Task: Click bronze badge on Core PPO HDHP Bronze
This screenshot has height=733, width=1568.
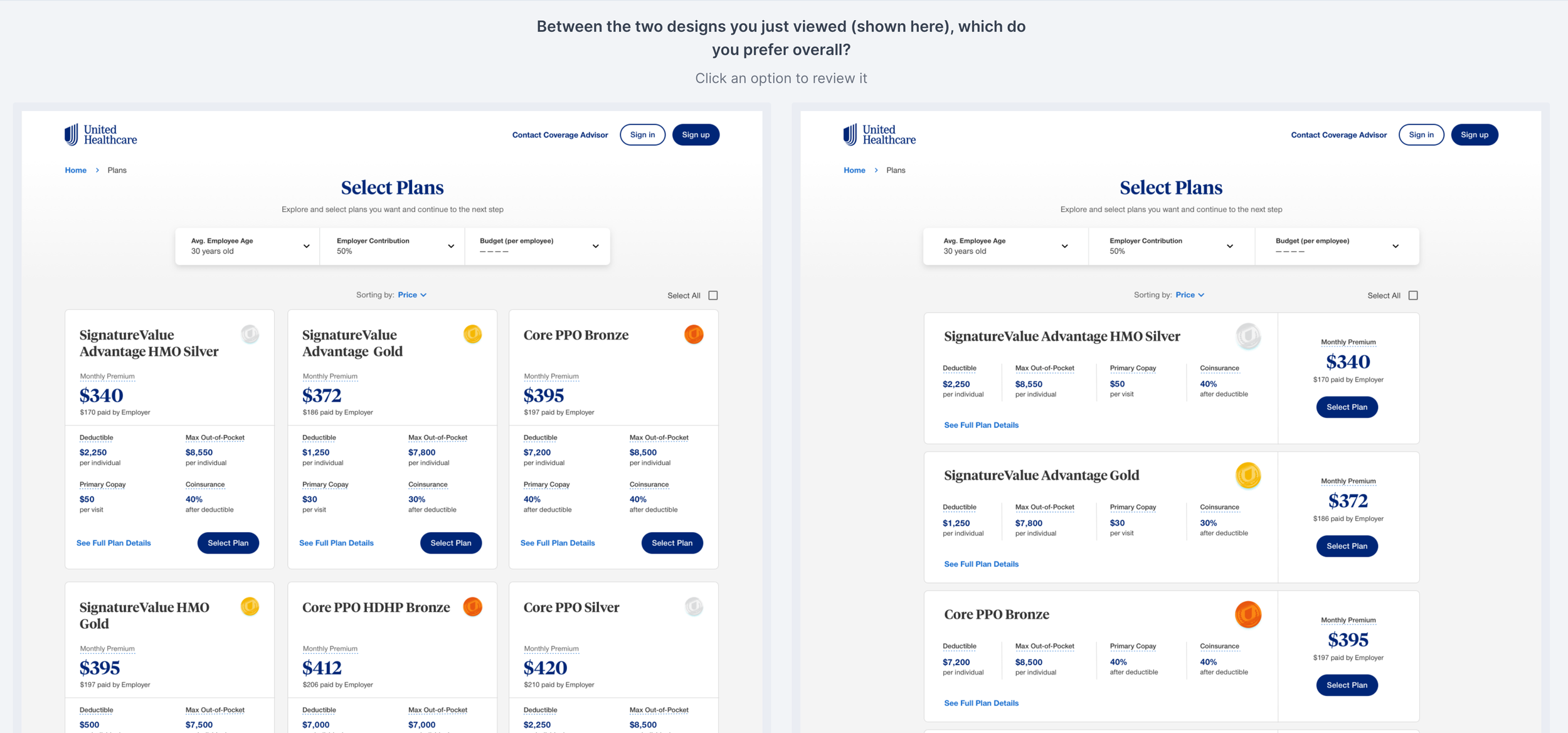Action: pos(472,606)
